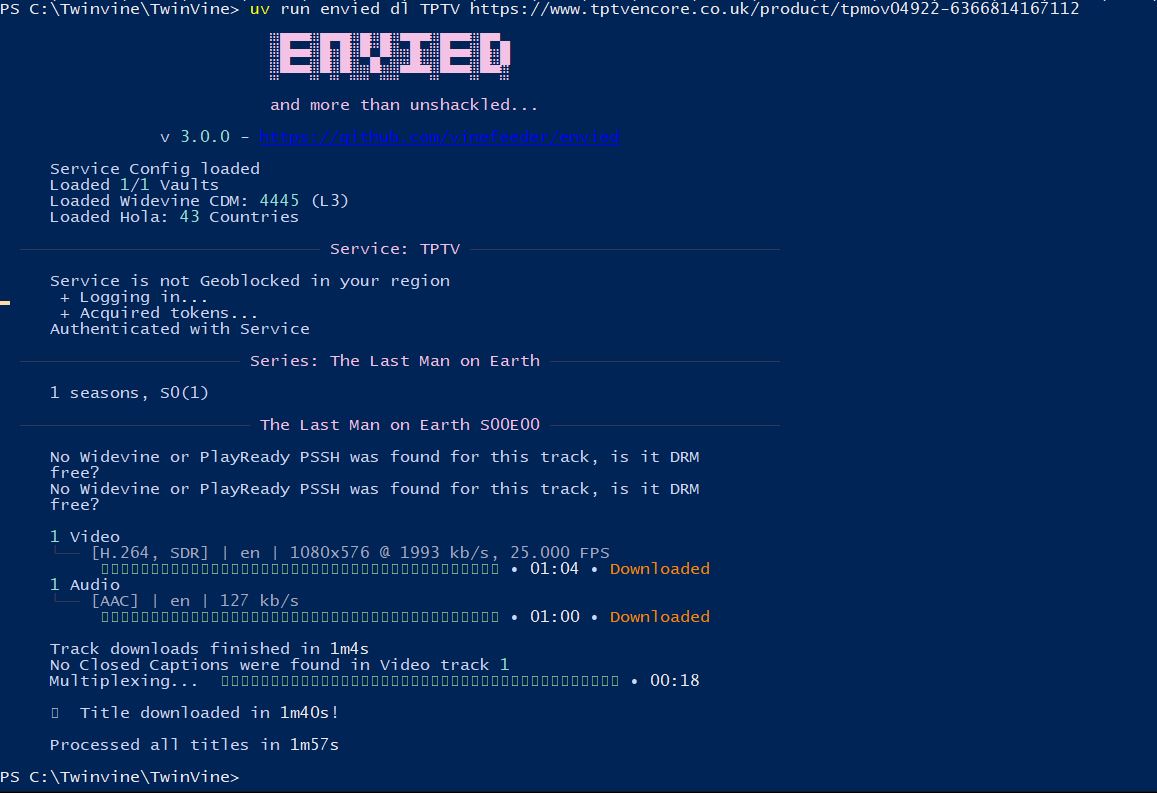1157x793 pixels.
Task: Click the yellow 'uv' command word
Action: click(260, 9)
